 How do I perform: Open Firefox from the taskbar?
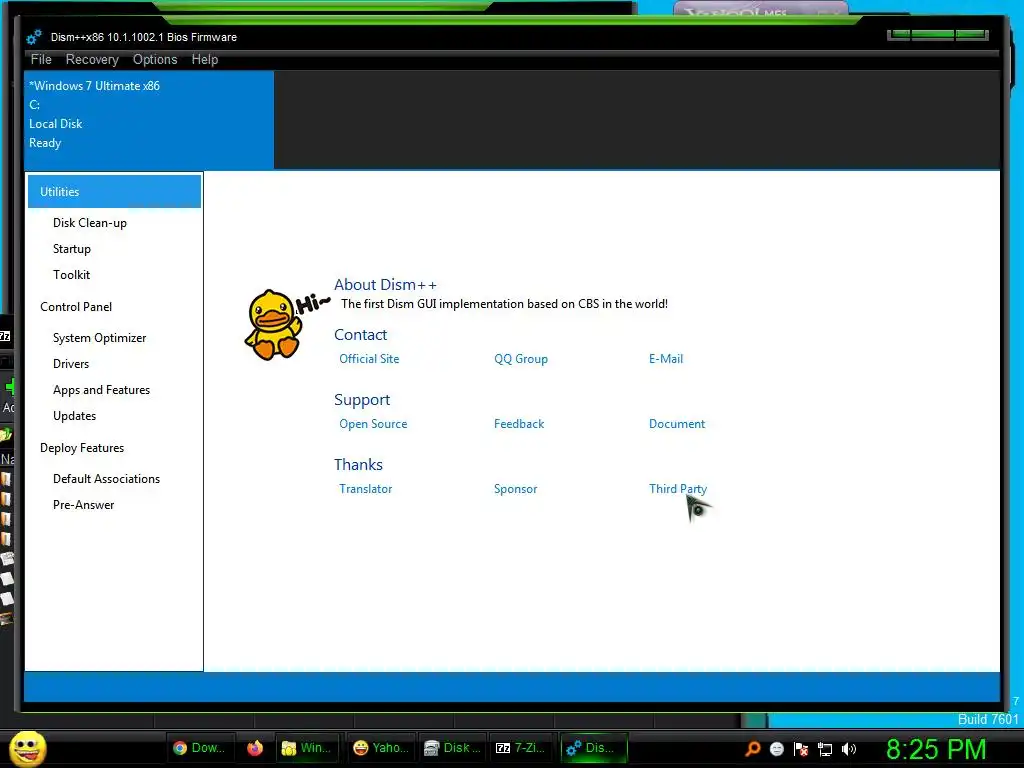(255, 748)
